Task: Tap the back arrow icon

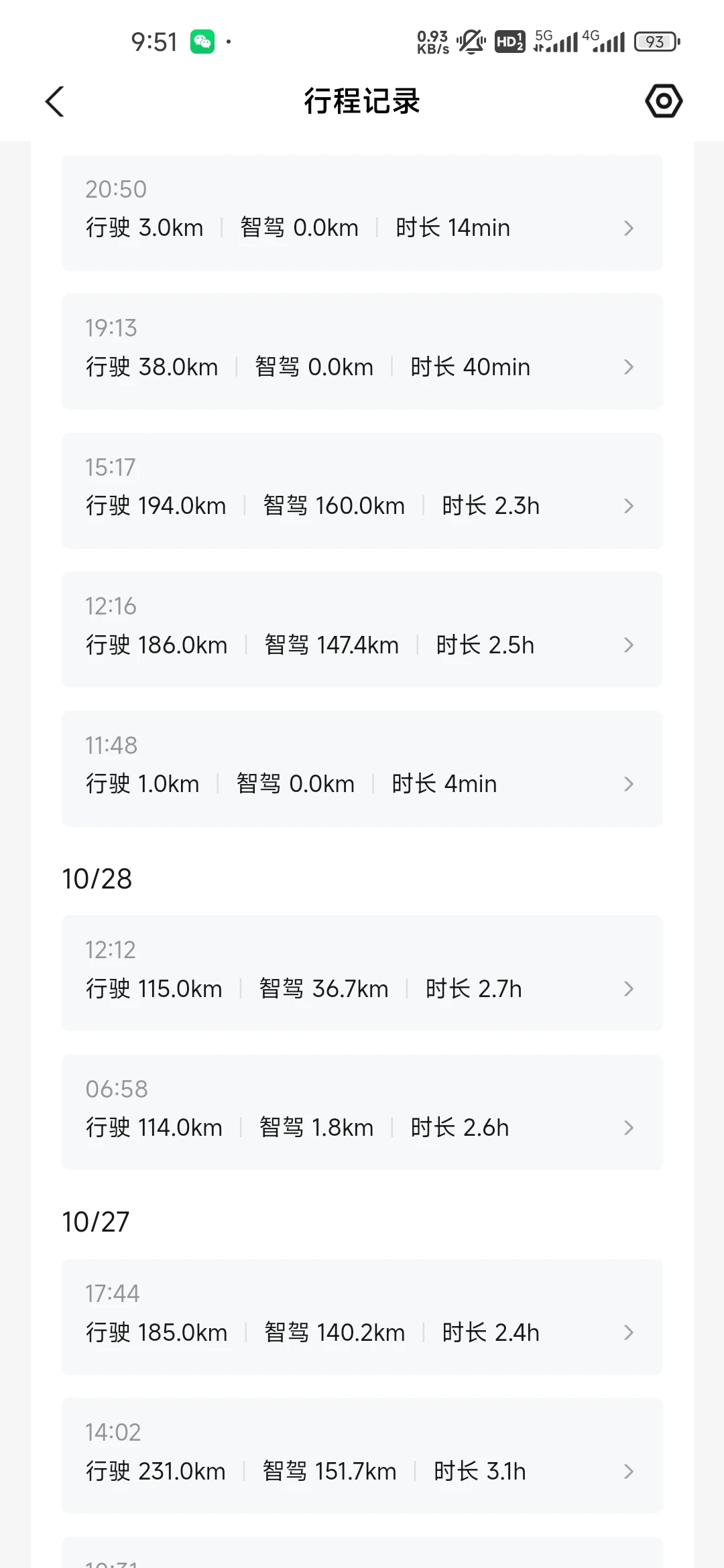Action: click(x=55, y=102)
